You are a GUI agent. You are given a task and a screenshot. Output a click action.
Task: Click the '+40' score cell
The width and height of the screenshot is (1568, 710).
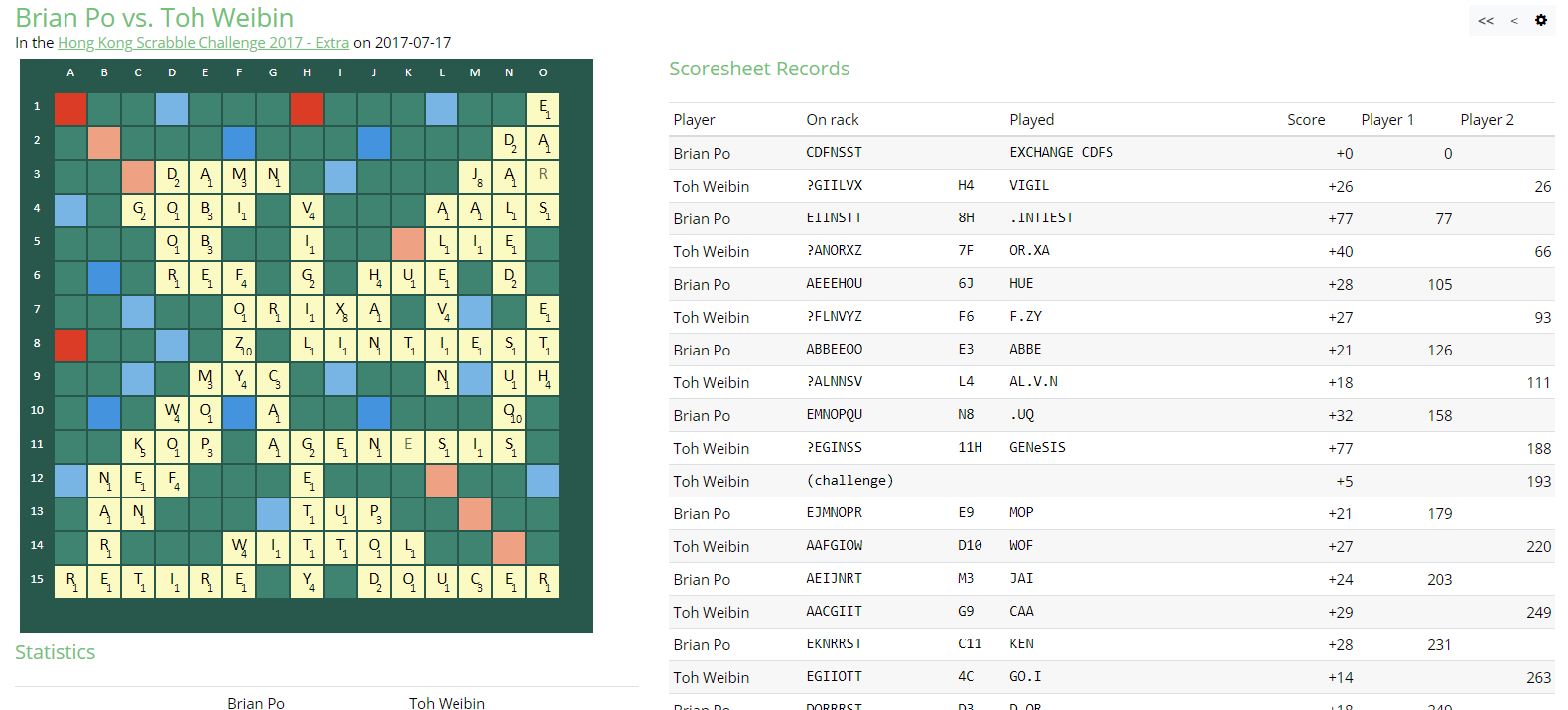[1340, 251]
